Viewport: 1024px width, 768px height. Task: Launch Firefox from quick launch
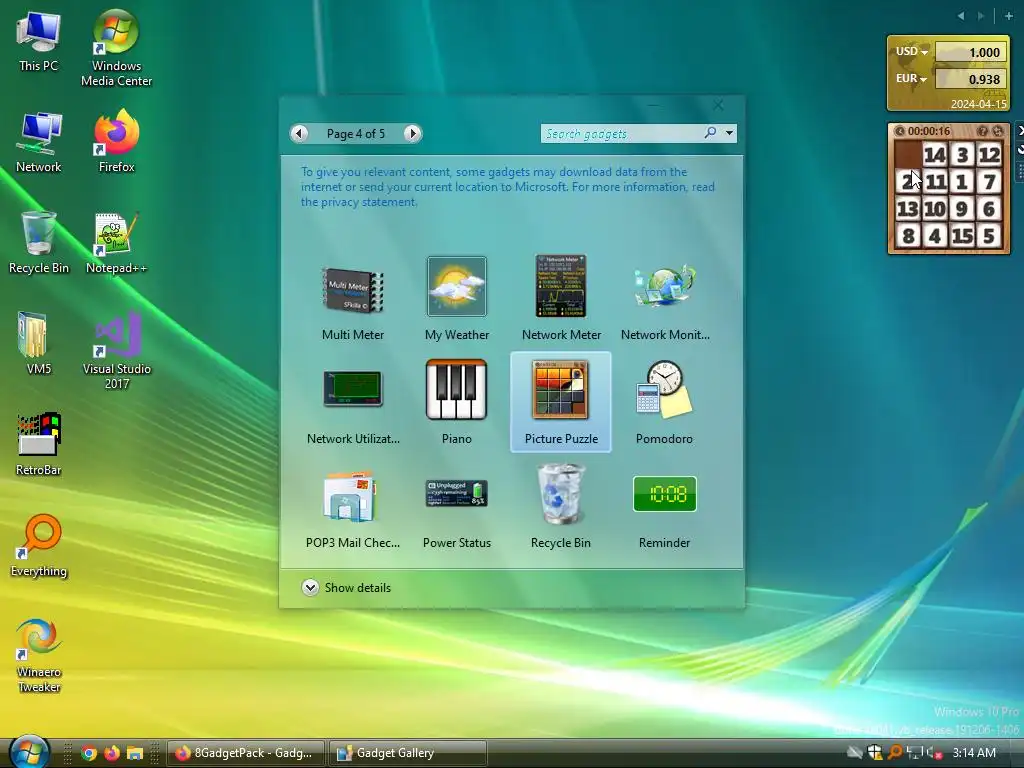pyautogui.click(x=112, y=753)
